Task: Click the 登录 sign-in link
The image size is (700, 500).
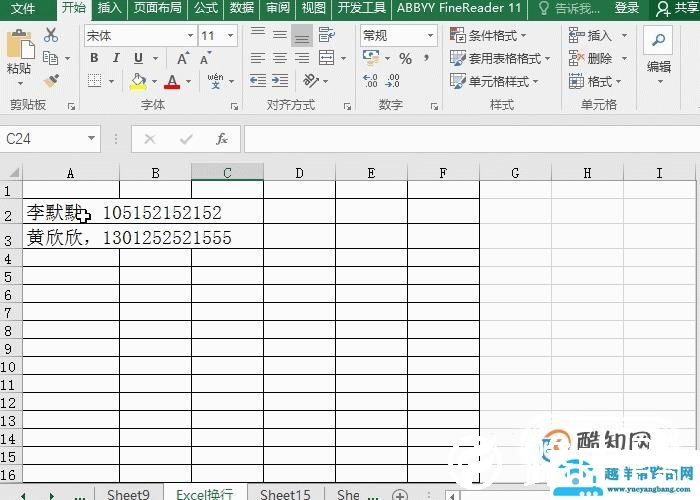Action: tap(627, 8)
